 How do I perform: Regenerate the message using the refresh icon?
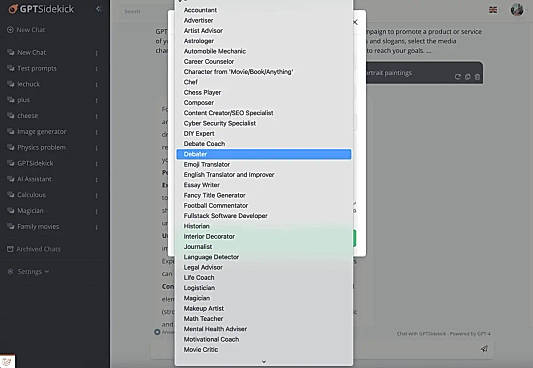(x=458, y=77)
